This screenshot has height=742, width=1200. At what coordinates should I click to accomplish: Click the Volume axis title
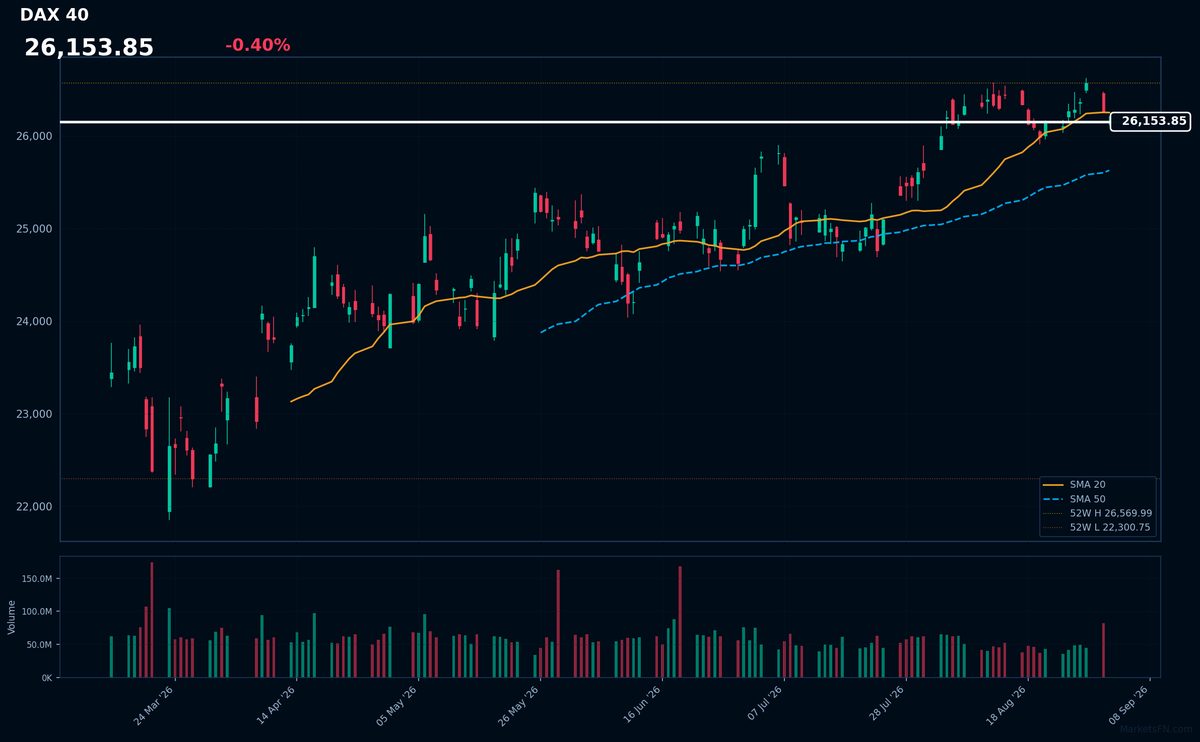[12, 617]
